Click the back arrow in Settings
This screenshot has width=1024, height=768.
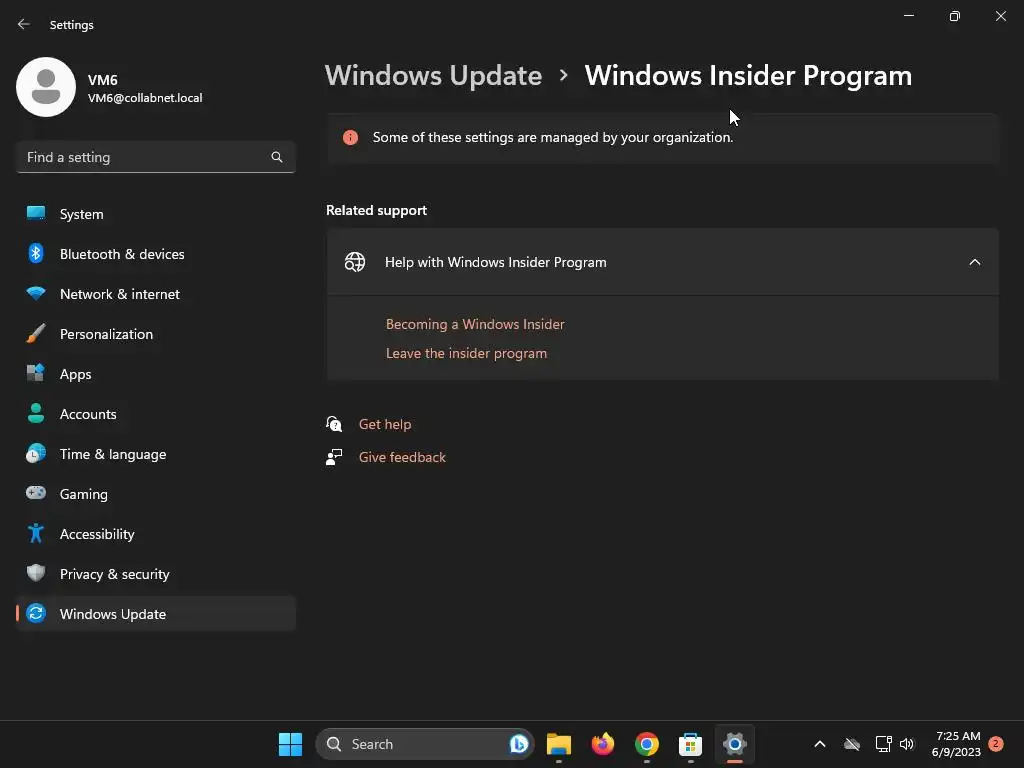click(x=24, y=24)
